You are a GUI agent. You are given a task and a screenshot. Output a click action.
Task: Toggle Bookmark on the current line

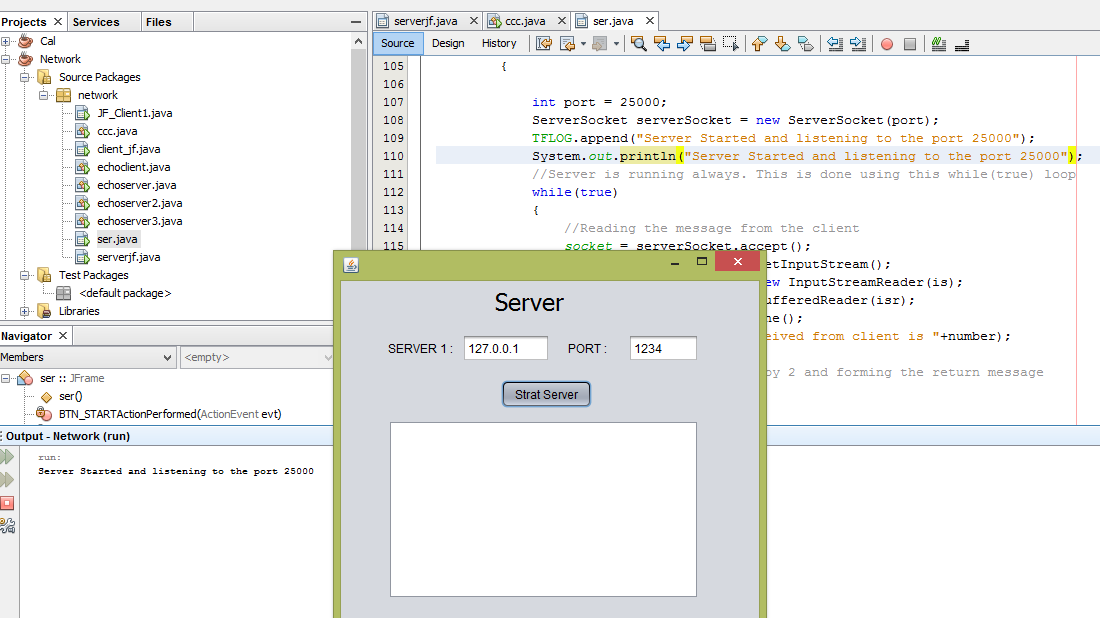[805, 43]
